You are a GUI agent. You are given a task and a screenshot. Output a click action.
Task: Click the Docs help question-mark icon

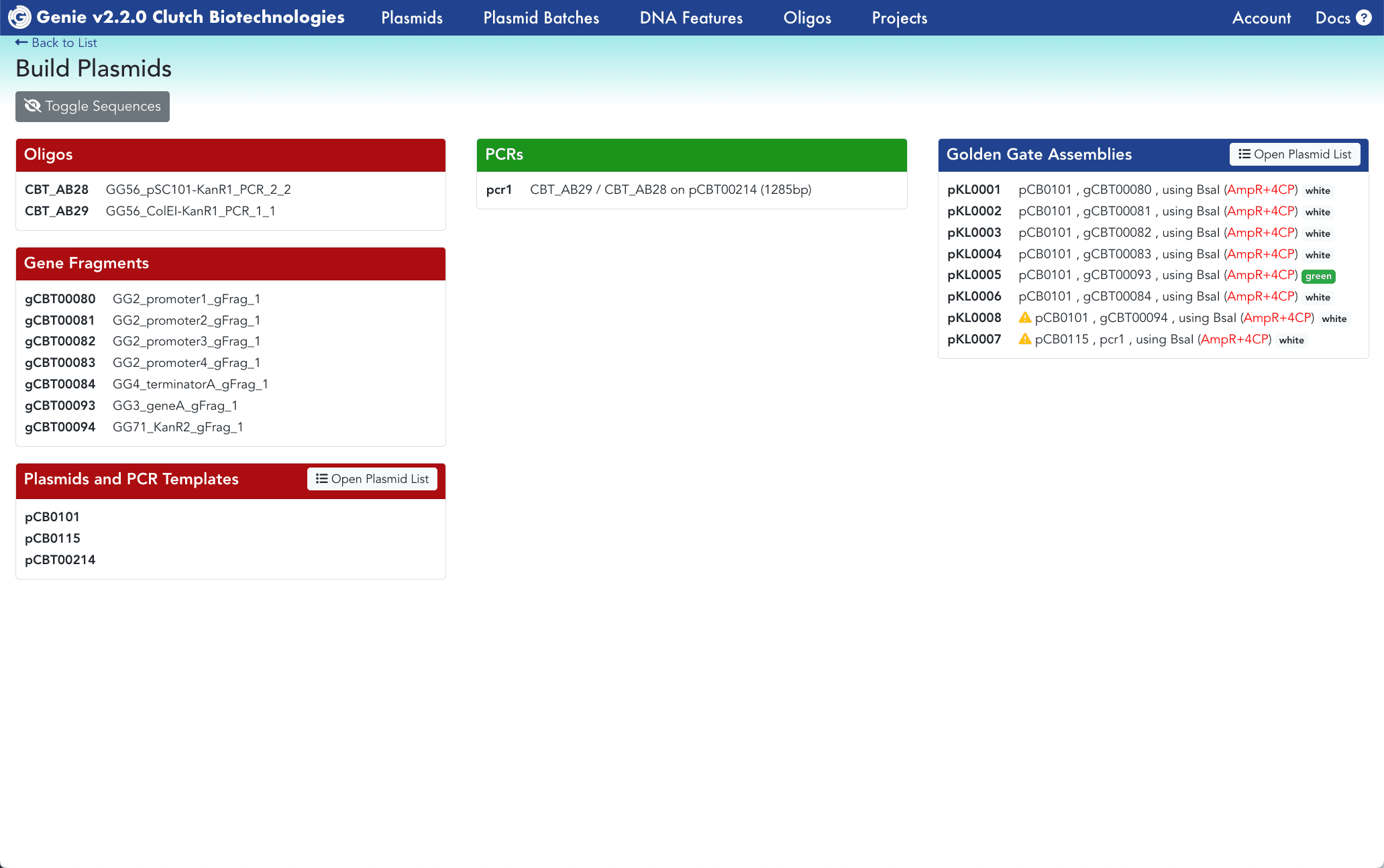pos(1364,17)
